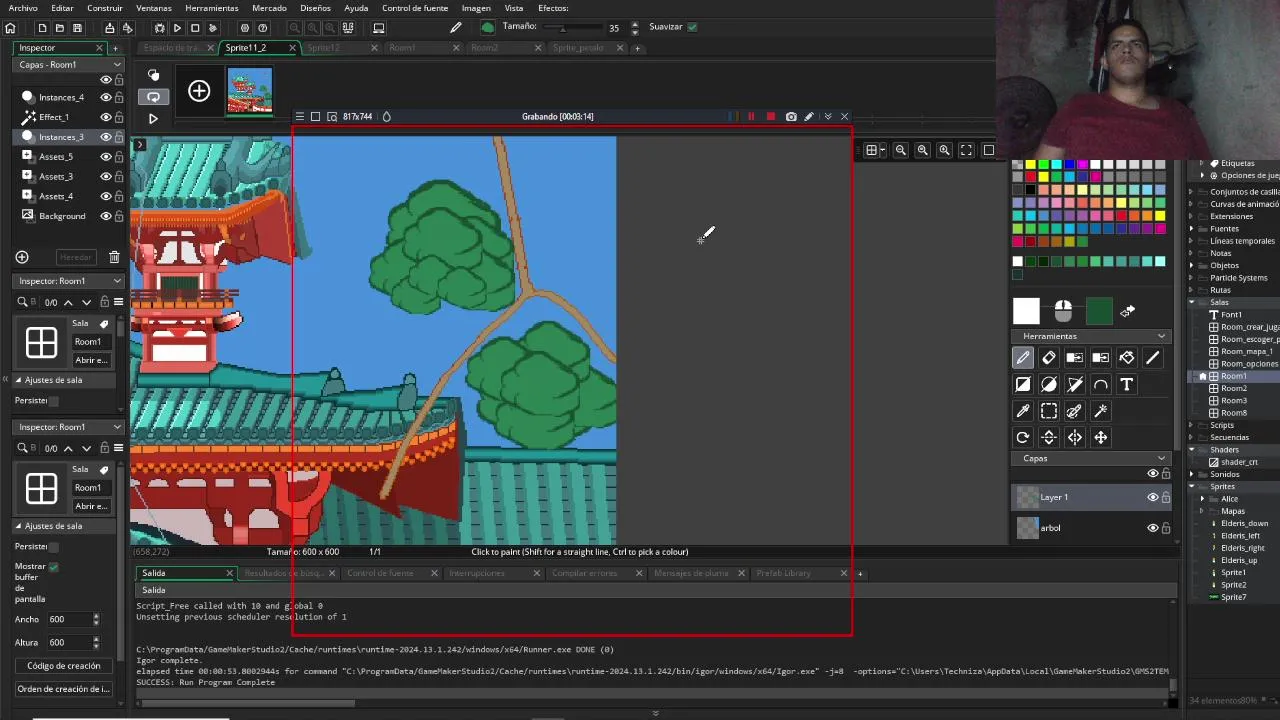Toggle loop animation button beside frames
This screenshot has height=720, width=1280.
(153, 97)
